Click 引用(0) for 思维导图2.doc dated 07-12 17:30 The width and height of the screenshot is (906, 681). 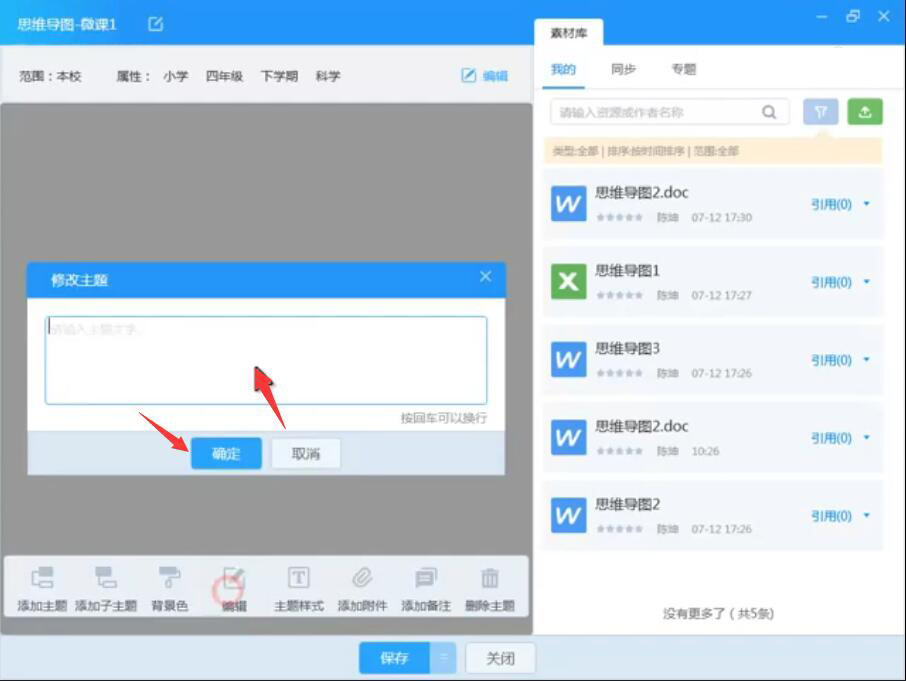coord(831,204)
